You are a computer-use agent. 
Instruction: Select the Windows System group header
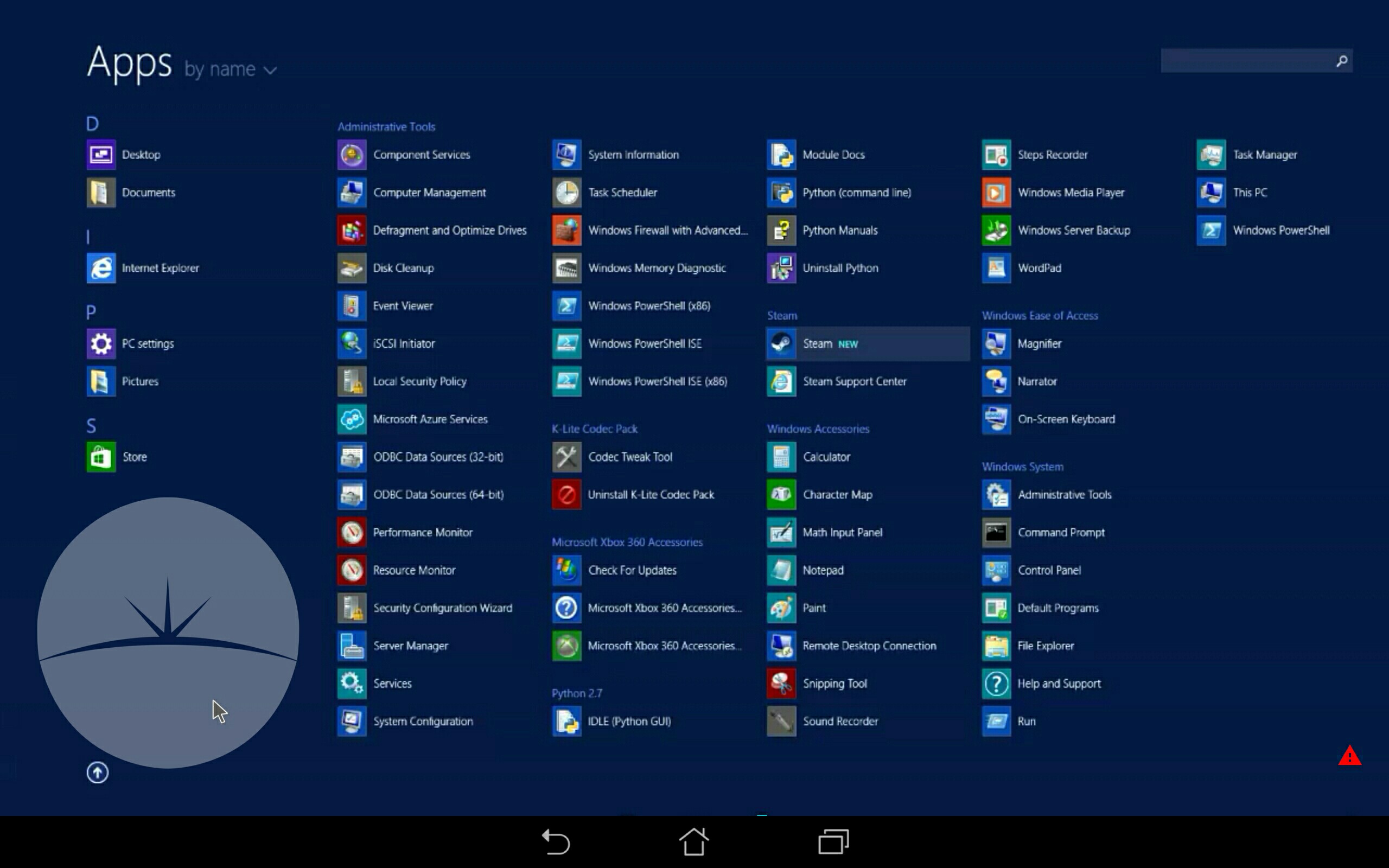point(1022,467)
